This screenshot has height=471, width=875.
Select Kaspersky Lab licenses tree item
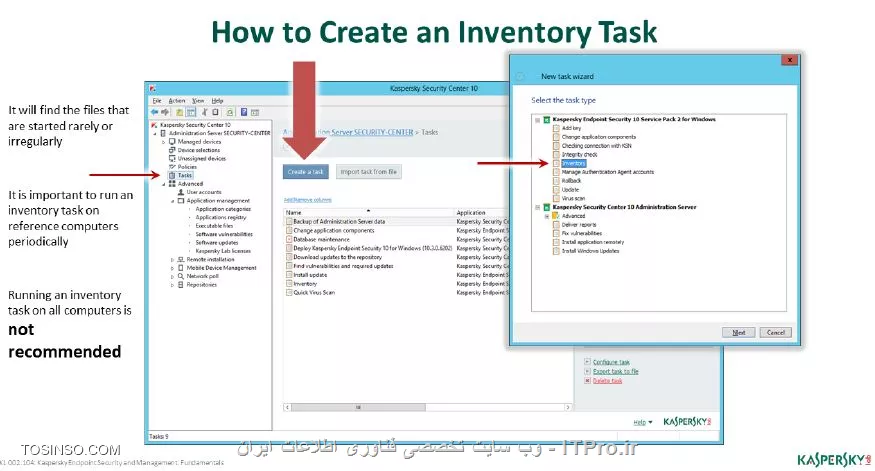(223, 251)
